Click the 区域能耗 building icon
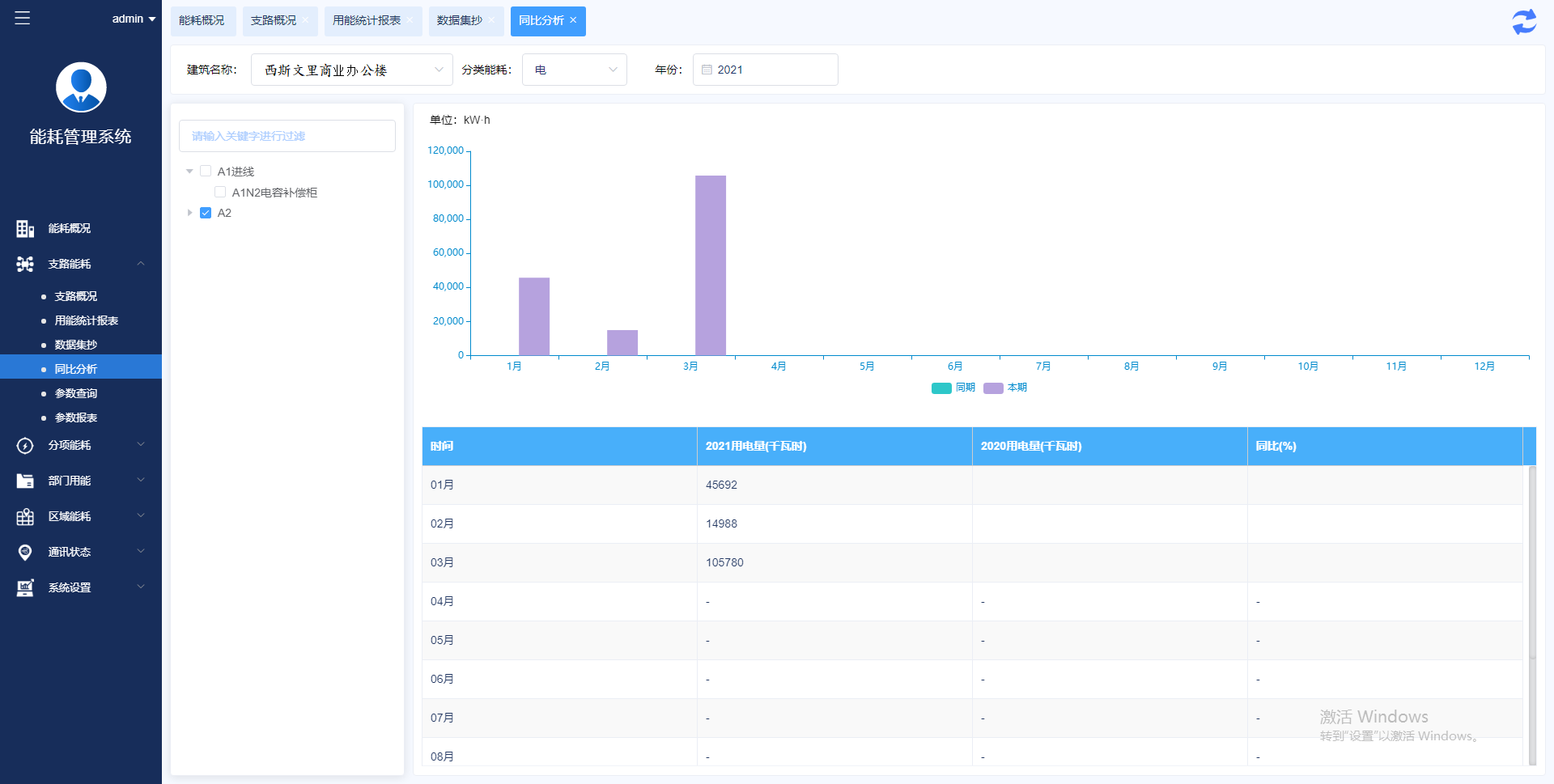1554x784 pixels. (25, 517)
